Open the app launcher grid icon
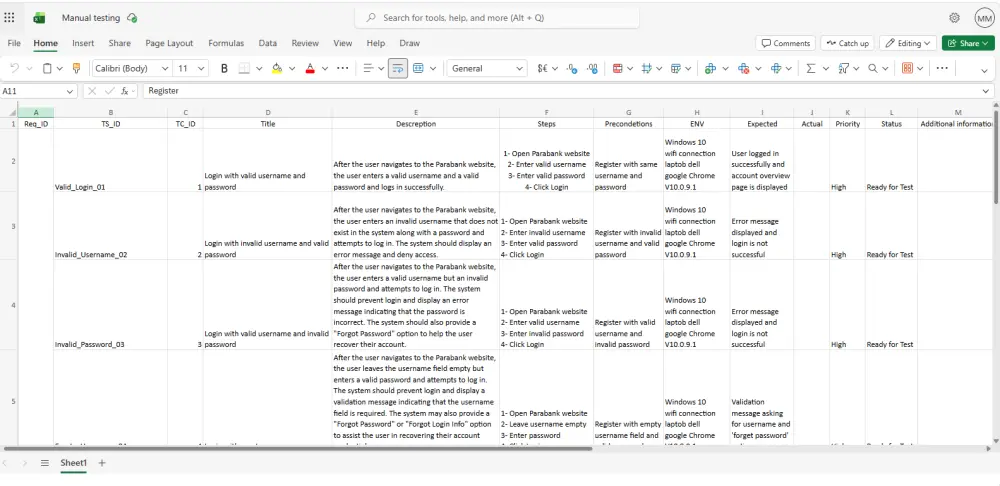Image resolution: width=1000 pixels, height=486 pixels. [9, 18]
